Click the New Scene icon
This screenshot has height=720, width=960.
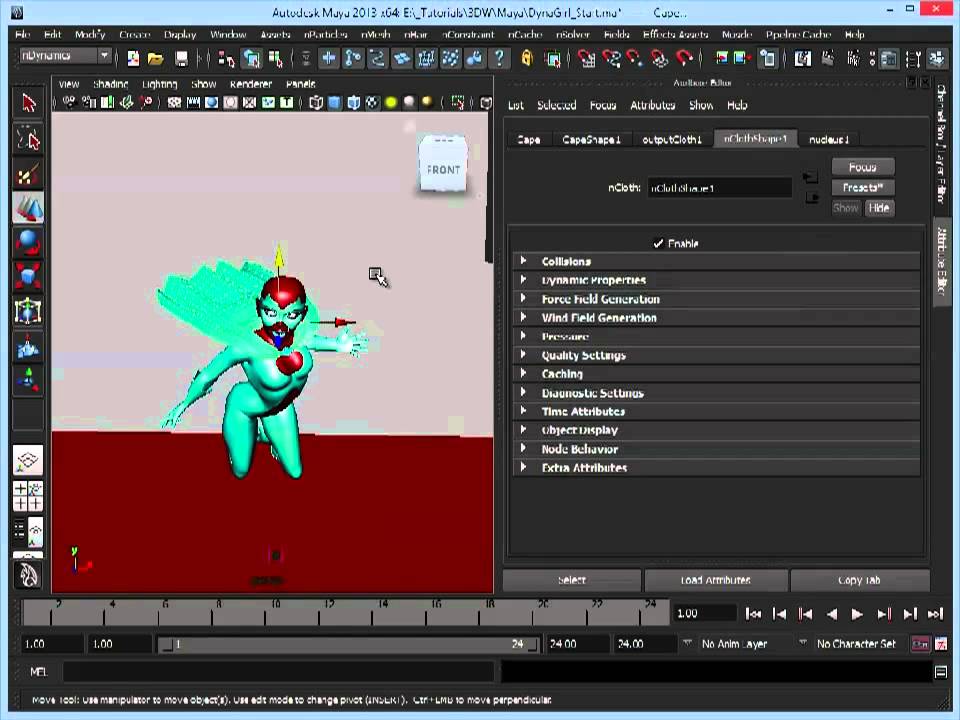[133, 59]
